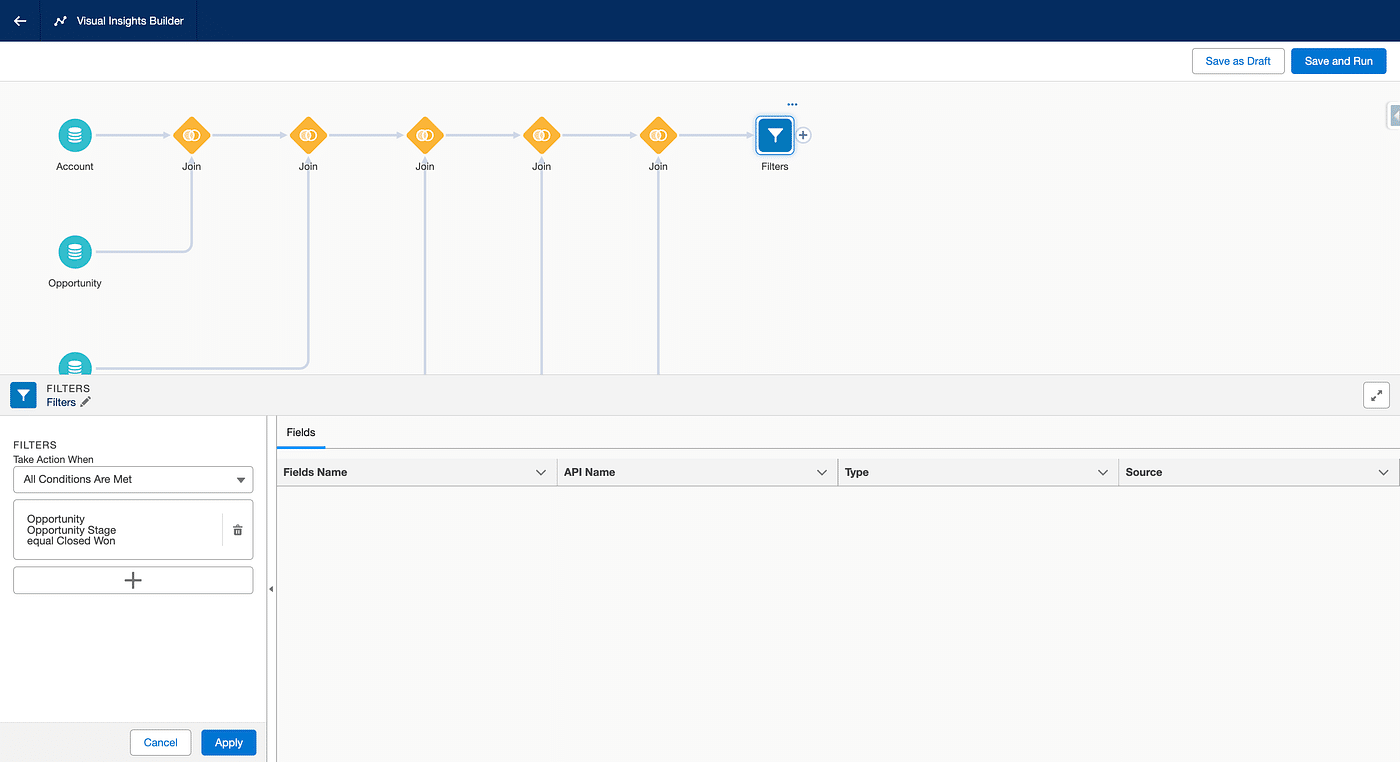Add a new filter condition
Viewport: 1400px width, 762px height.
(133, 580)
